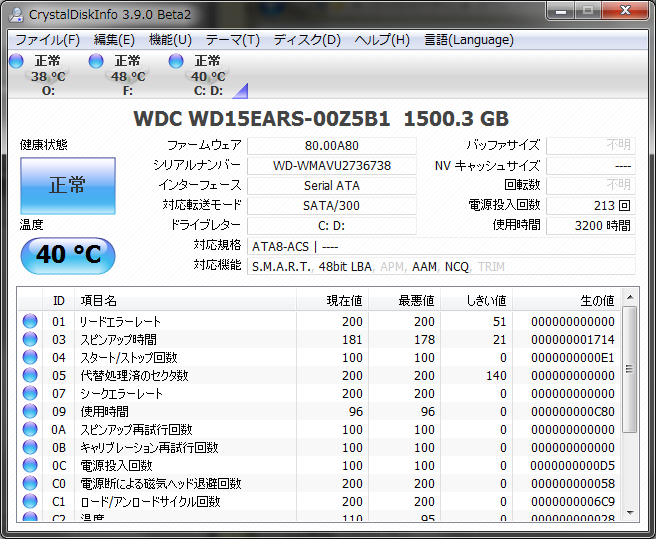The width and height of the screenshot is (656, 539).
Task: Click status icon for スピンアップ再試行回数 row
Action: (x=30, y=429)
